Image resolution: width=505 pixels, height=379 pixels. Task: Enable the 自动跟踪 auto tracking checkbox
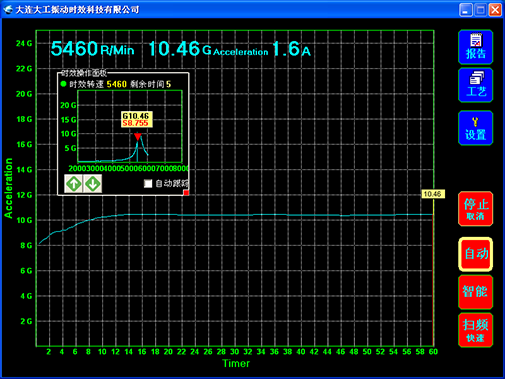point(148,183)
